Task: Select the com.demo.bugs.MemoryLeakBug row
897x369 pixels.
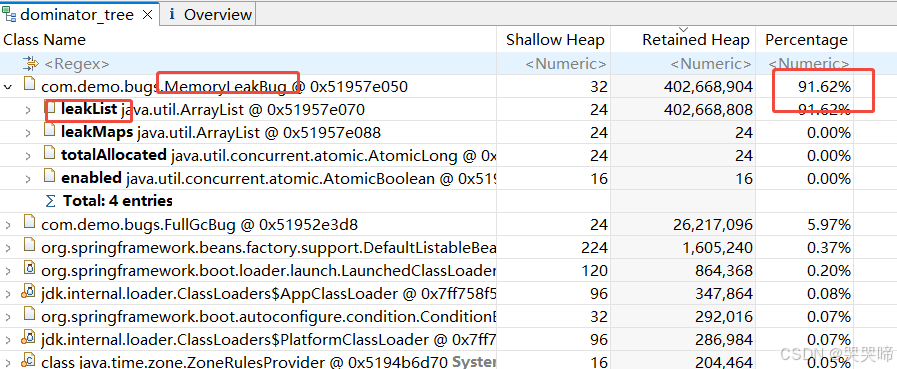Action: pos(224,87)
